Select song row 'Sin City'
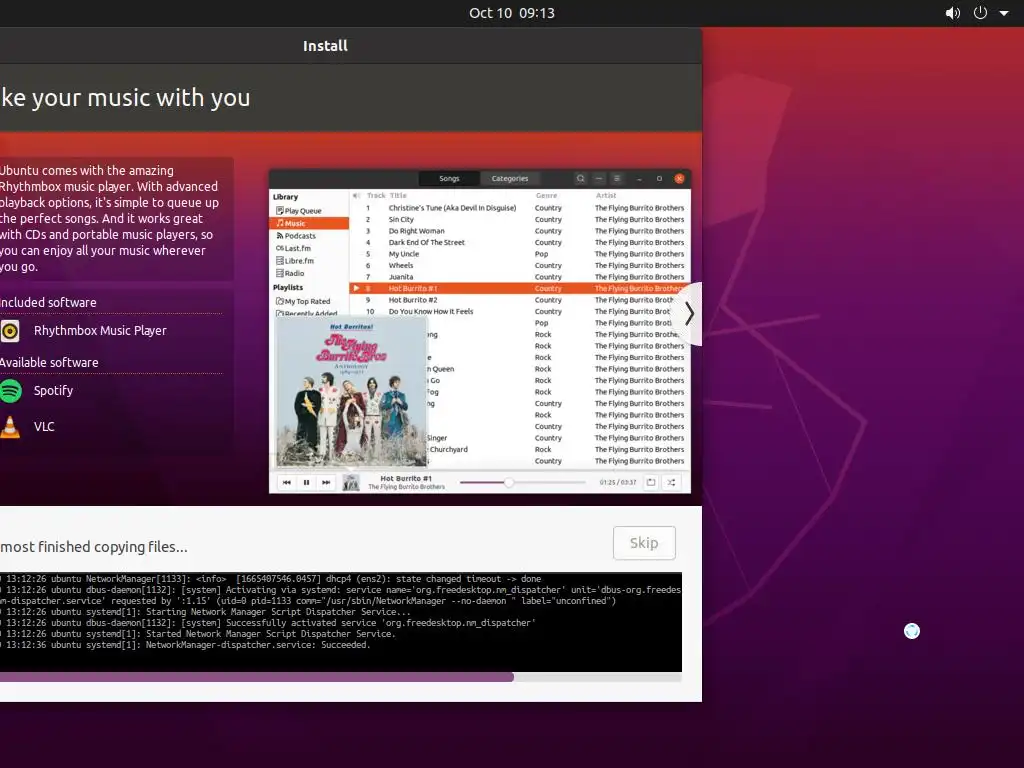Viewport: 1024px width, 768px height. [520, 219]
